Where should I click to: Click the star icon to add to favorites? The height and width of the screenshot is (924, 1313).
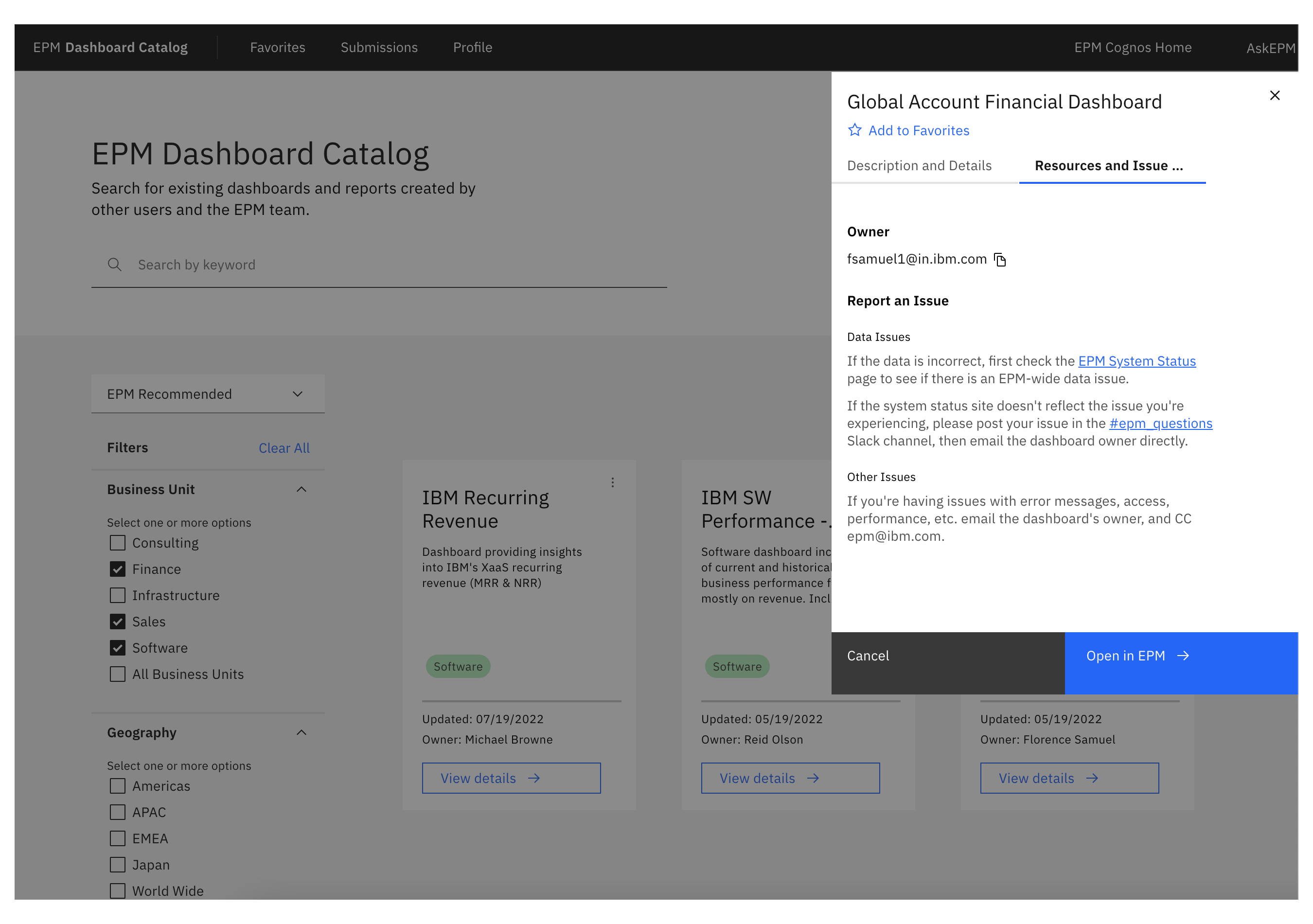point(854,130)
